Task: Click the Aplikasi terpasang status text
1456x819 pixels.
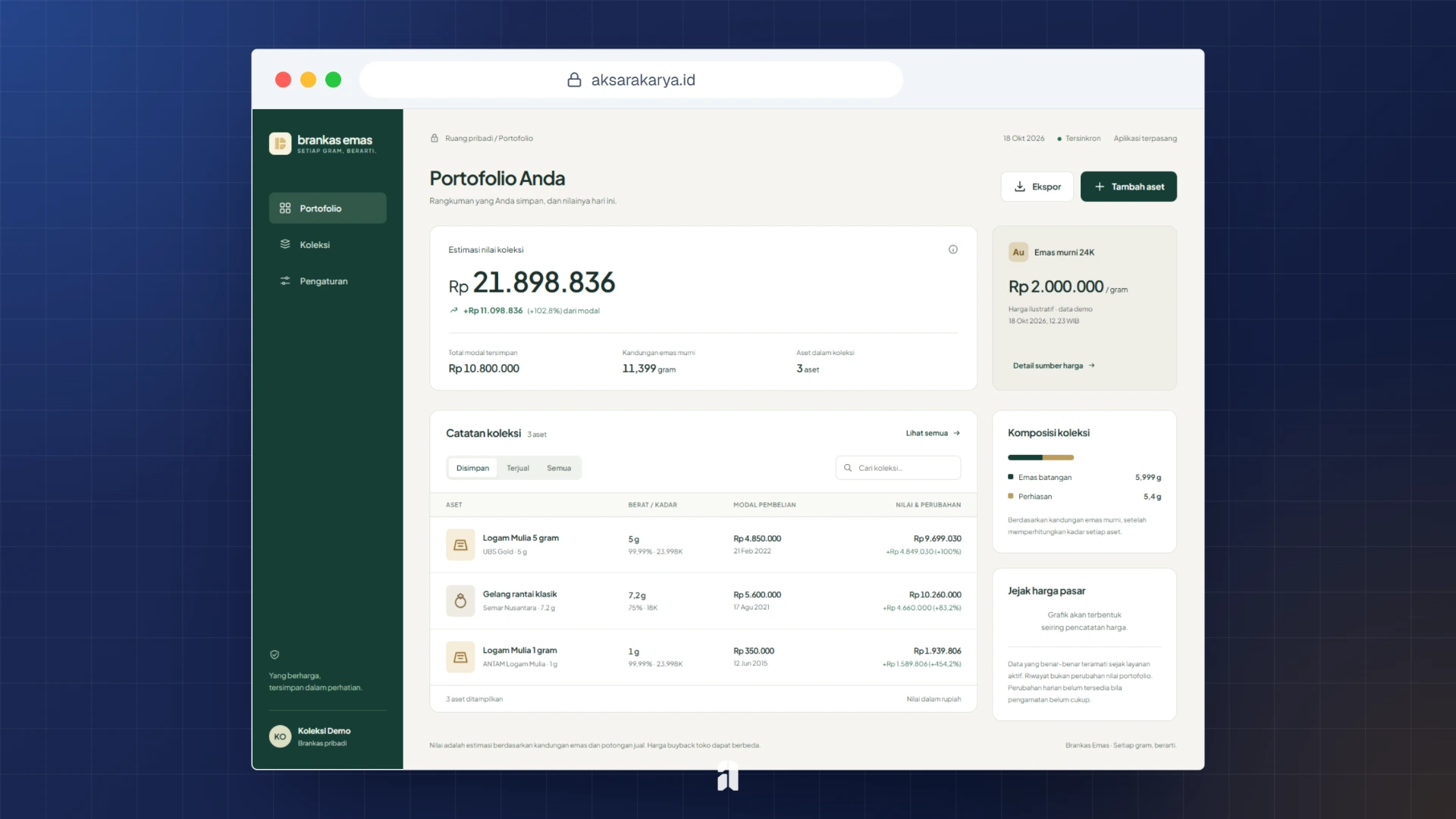Action: point(1145,138)
